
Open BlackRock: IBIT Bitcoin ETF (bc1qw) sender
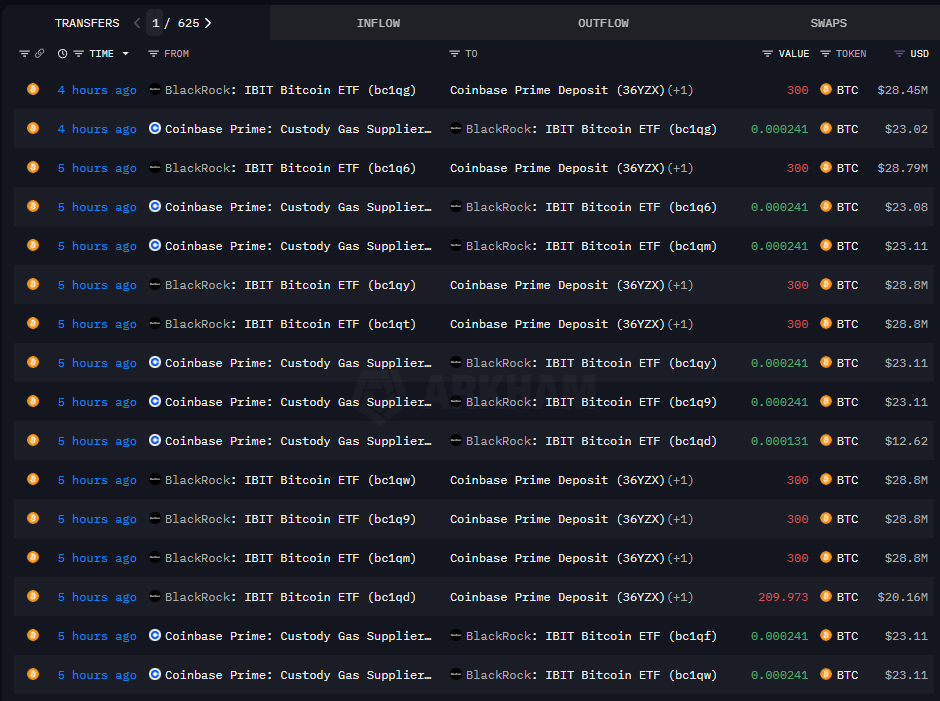pos(290,480)
